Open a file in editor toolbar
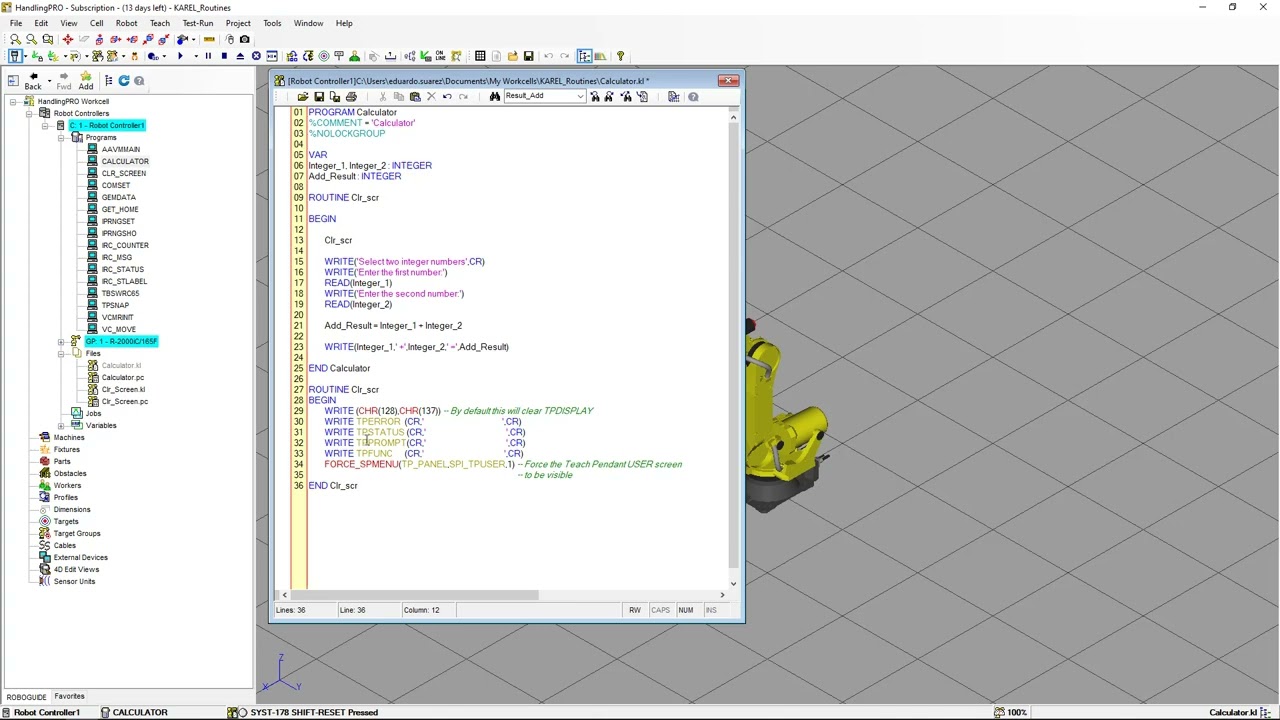 (302, 97)
